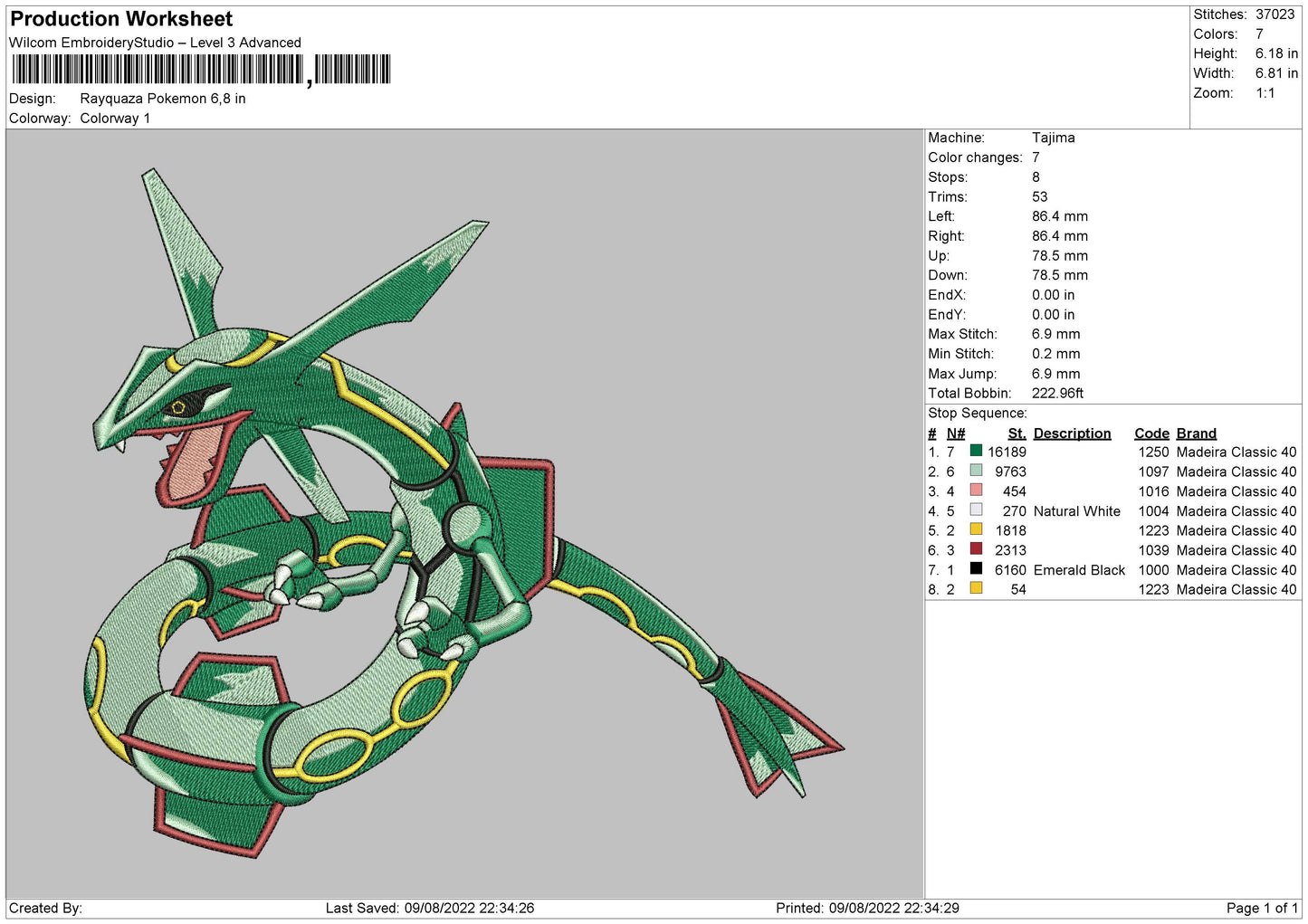Image resolution: width=1308 pixels, height=924 pixels.
Task: Click the Stop Sequence heading
Action: click(978, 414)
